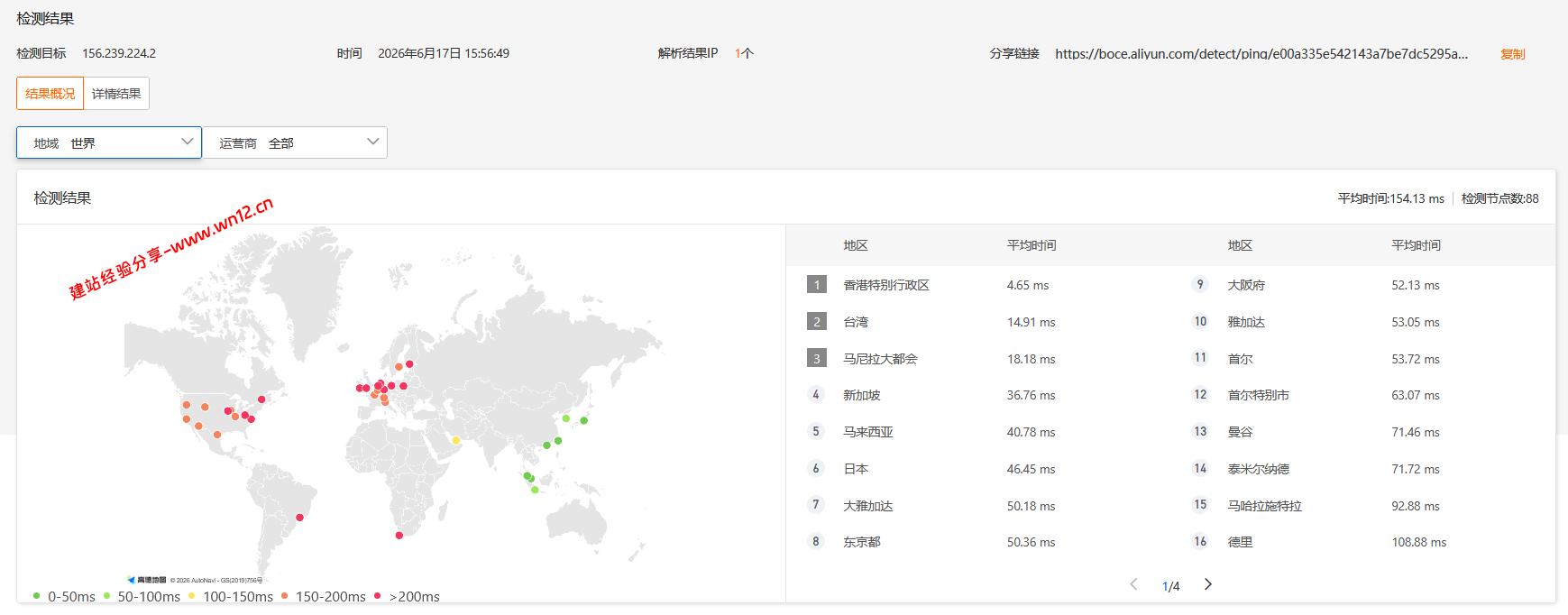Click the right 平均时间 column header

click(1416, 245)
